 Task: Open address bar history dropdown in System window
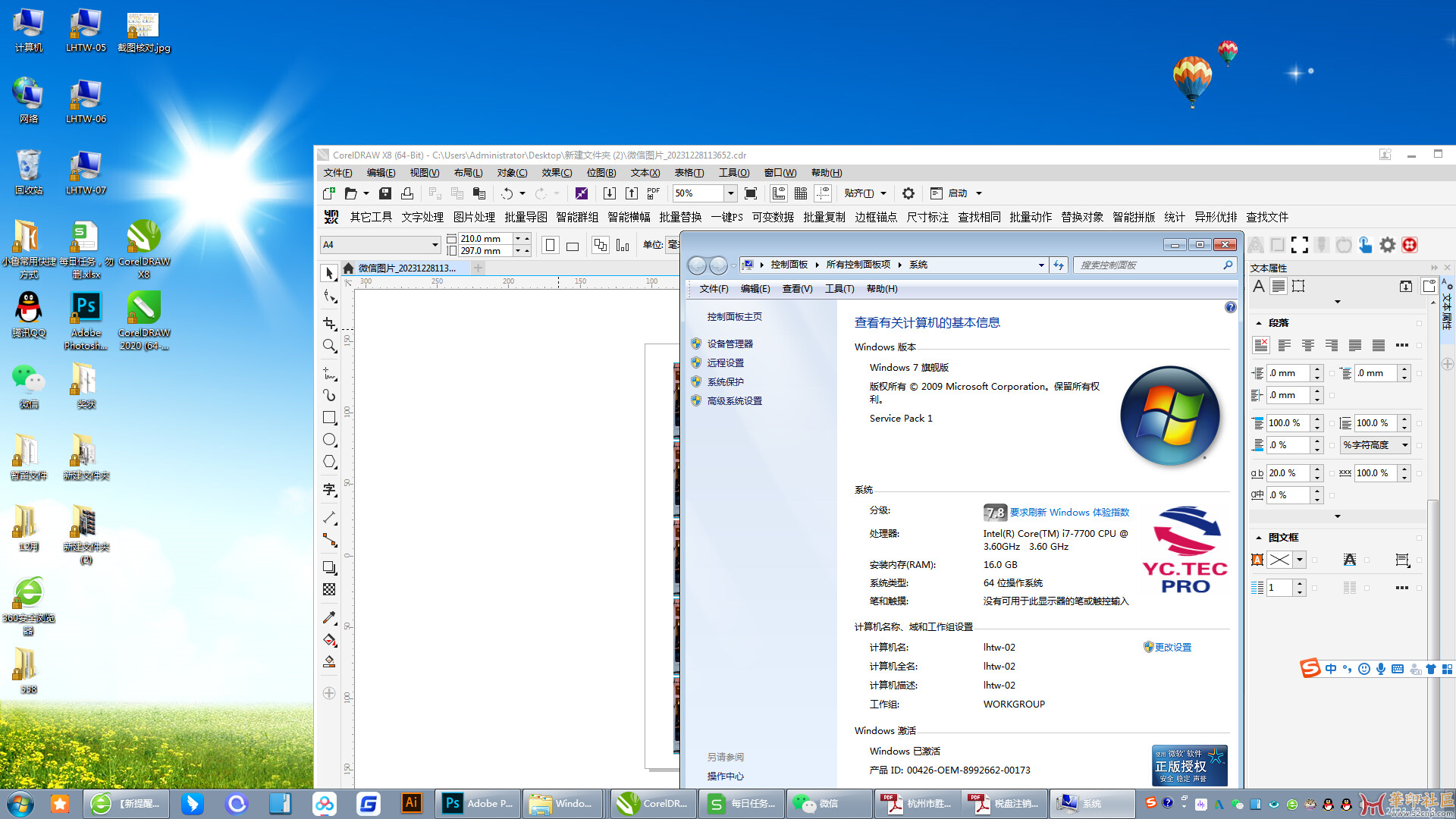(x=1041, y=265)
